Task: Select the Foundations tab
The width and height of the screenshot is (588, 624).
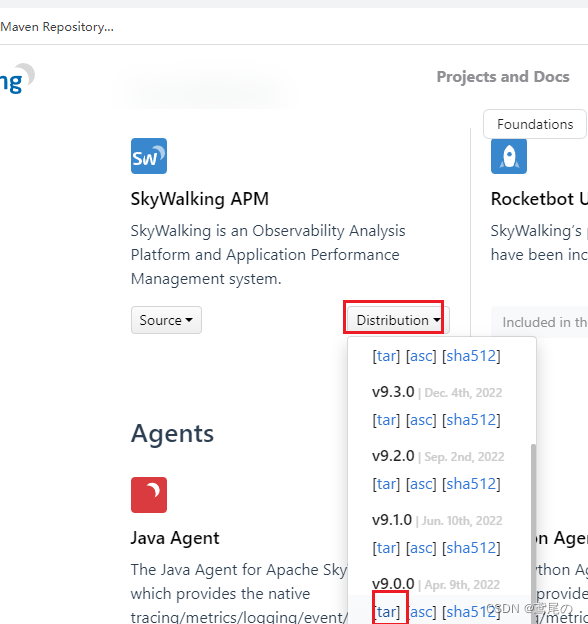Action: [x=535, y=124]
